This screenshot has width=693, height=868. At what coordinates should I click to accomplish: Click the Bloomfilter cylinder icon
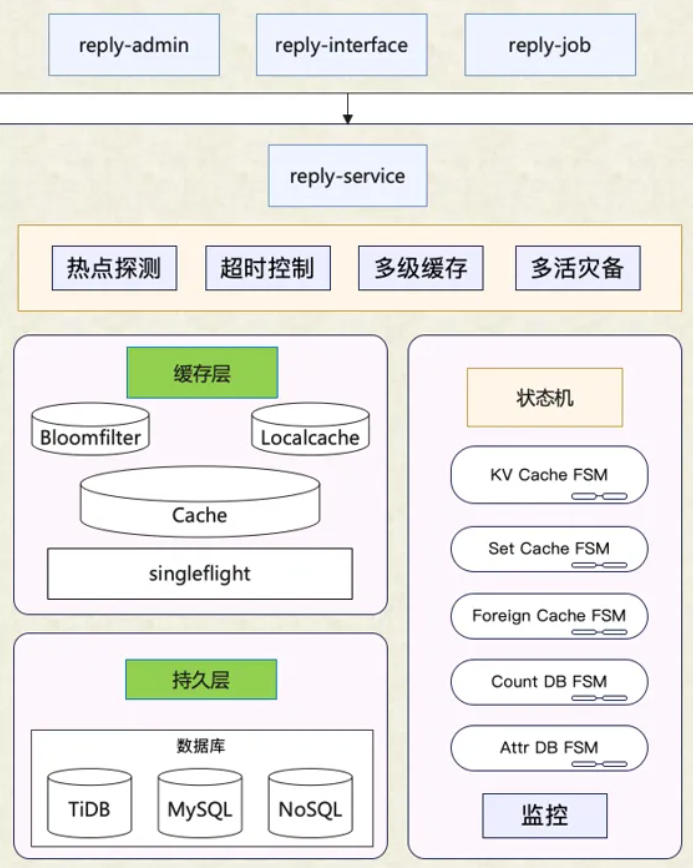tap(90, 428)
